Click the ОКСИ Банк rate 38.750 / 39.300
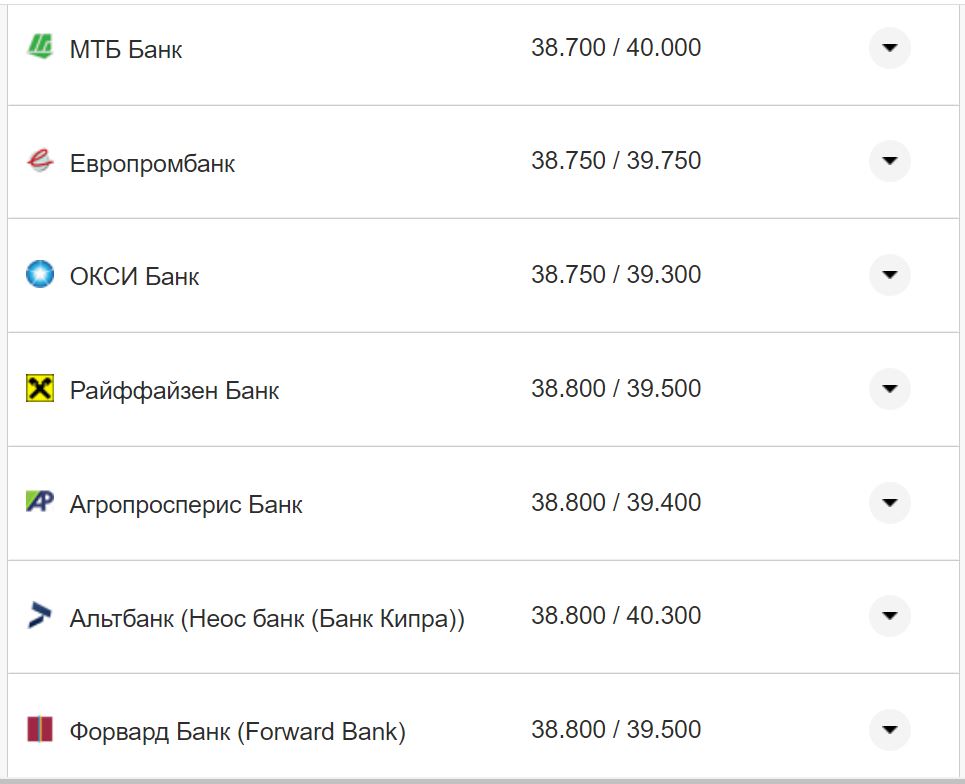The width and height of the screenshot is (965, 784). (x=616, y=275)
